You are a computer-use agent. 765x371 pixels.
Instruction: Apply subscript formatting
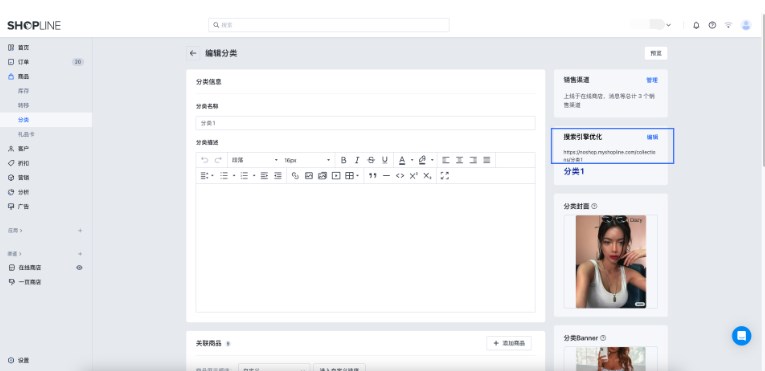(x=427, y=176)
